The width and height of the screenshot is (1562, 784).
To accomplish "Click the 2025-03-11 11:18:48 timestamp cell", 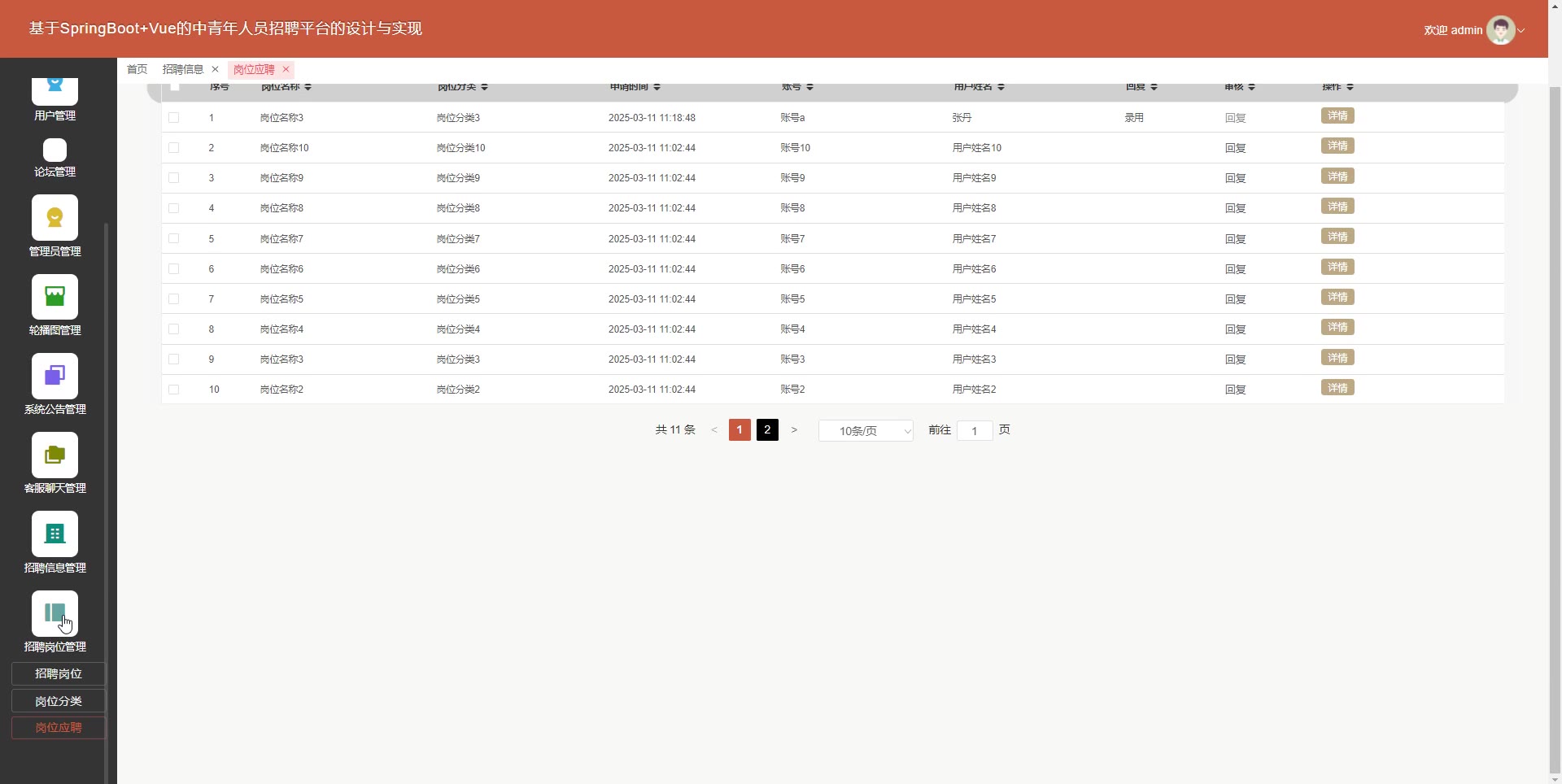I will click(652, 118).
